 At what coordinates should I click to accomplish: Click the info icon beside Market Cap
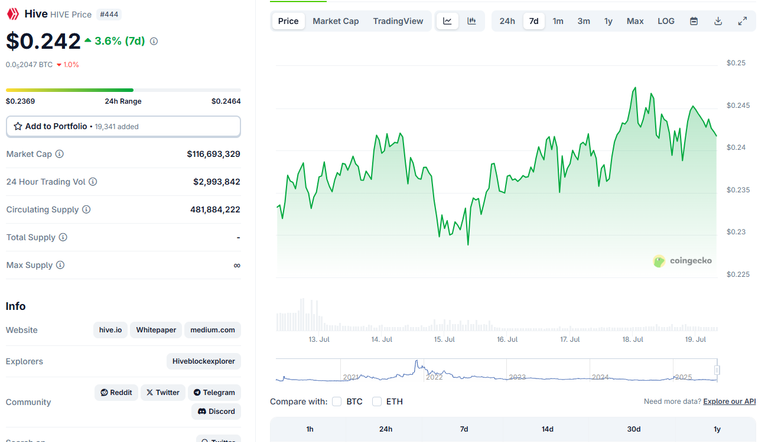(59, 154)
